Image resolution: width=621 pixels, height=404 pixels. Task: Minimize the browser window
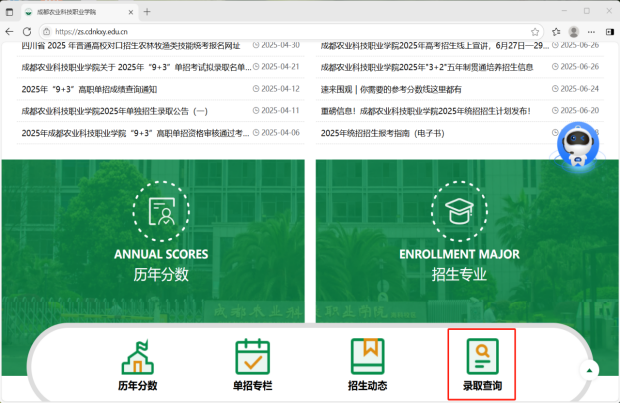coord(564,11)
